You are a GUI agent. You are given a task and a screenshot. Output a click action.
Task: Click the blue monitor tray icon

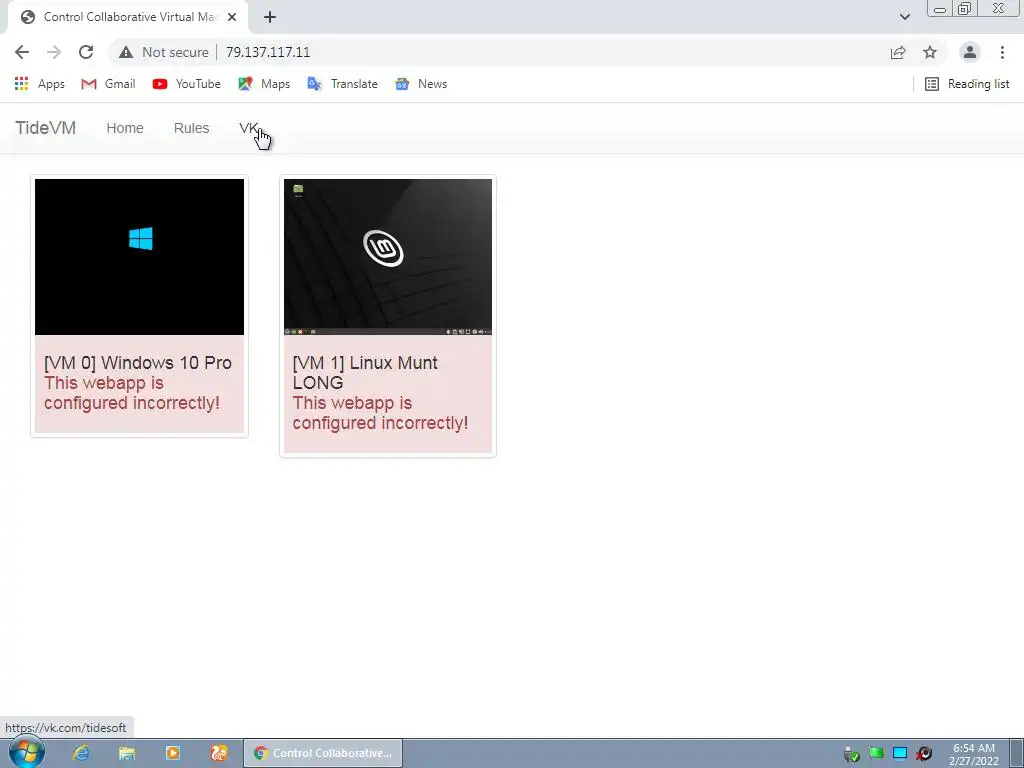[900, 754]
